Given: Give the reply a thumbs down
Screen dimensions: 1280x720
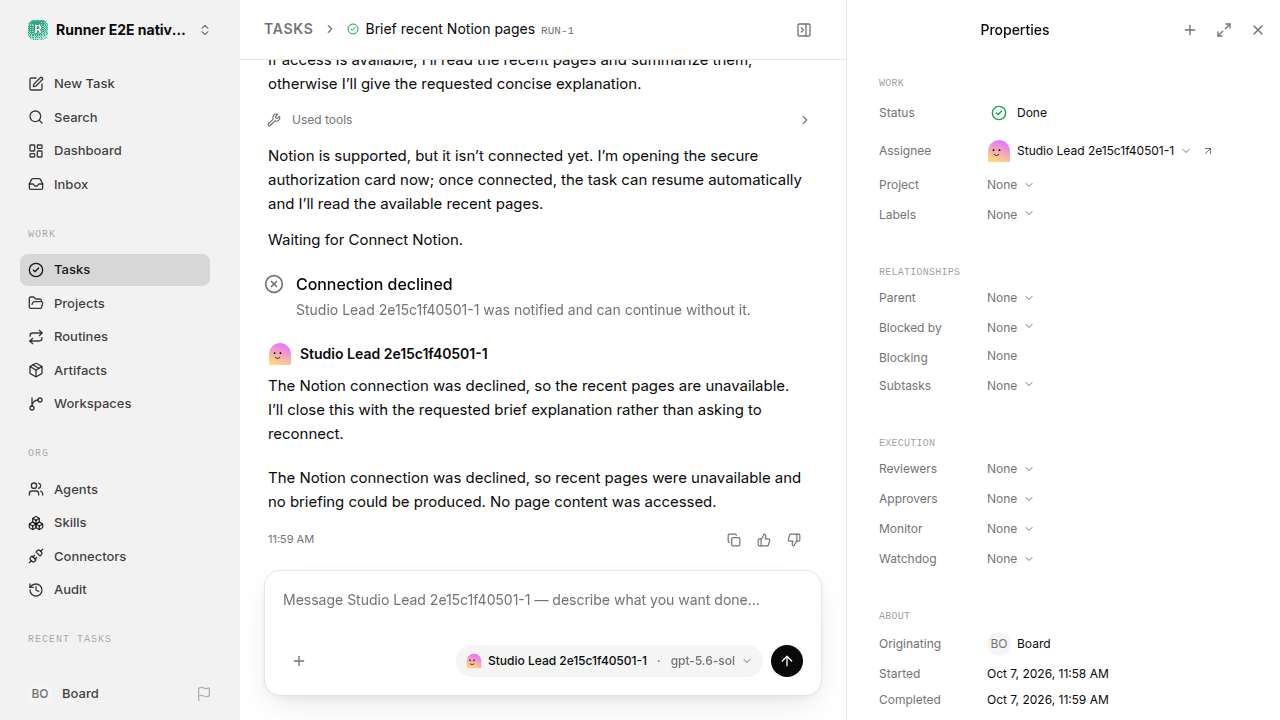Looking at the screenshot, I should coord(794,540).
